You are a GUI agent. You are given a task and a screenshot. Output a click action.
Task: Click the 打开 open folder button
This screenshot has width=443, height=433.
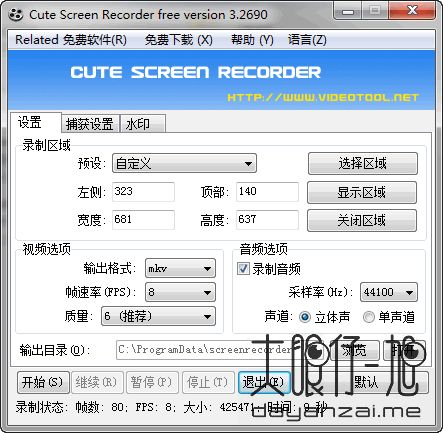405,350
